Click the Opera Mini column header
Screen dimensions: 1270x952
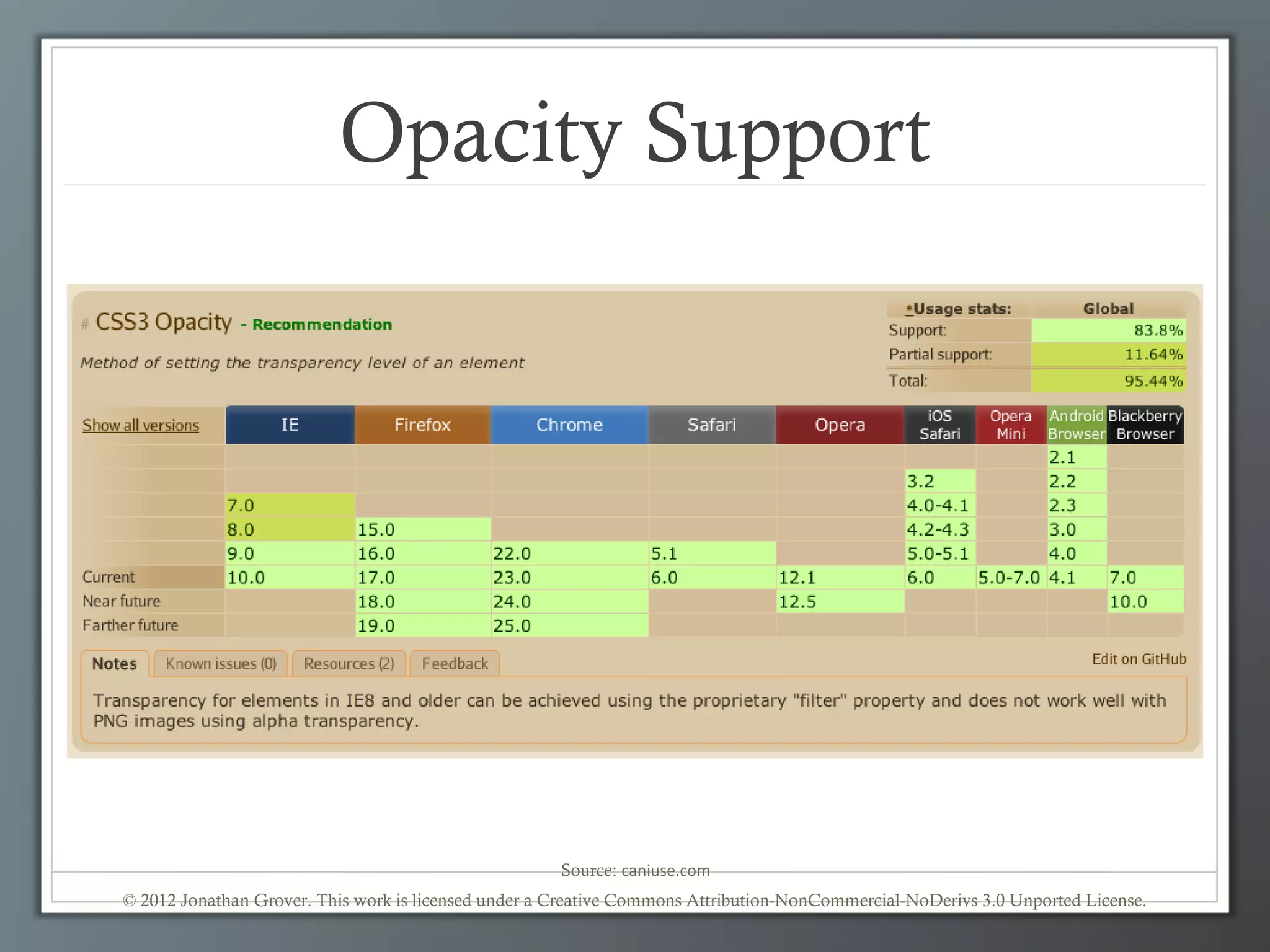pyautogui.click(x=1011, y=425)
